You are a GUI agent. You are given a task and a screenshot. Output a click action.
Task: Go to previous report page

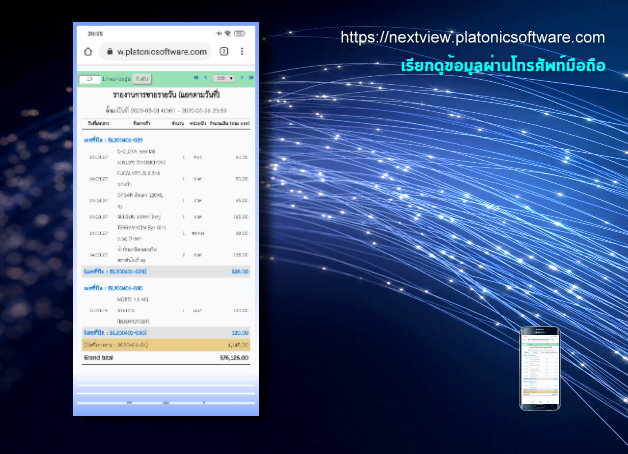[x=205, y=78]
